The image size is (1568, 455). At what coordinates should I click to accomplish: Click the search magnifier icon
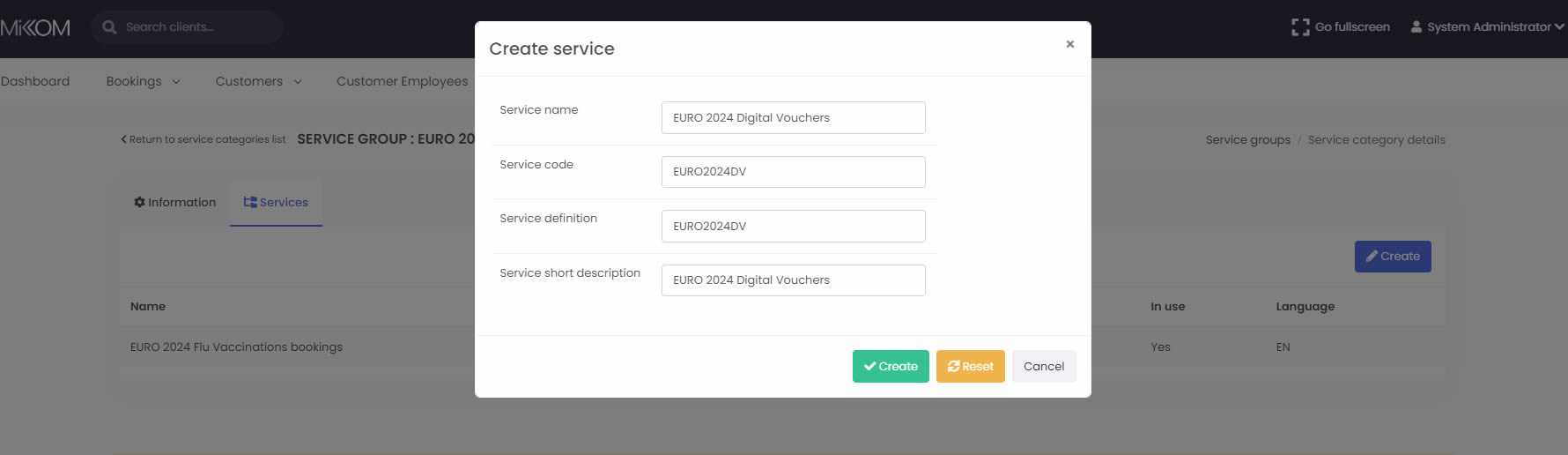tap(109, 27)
